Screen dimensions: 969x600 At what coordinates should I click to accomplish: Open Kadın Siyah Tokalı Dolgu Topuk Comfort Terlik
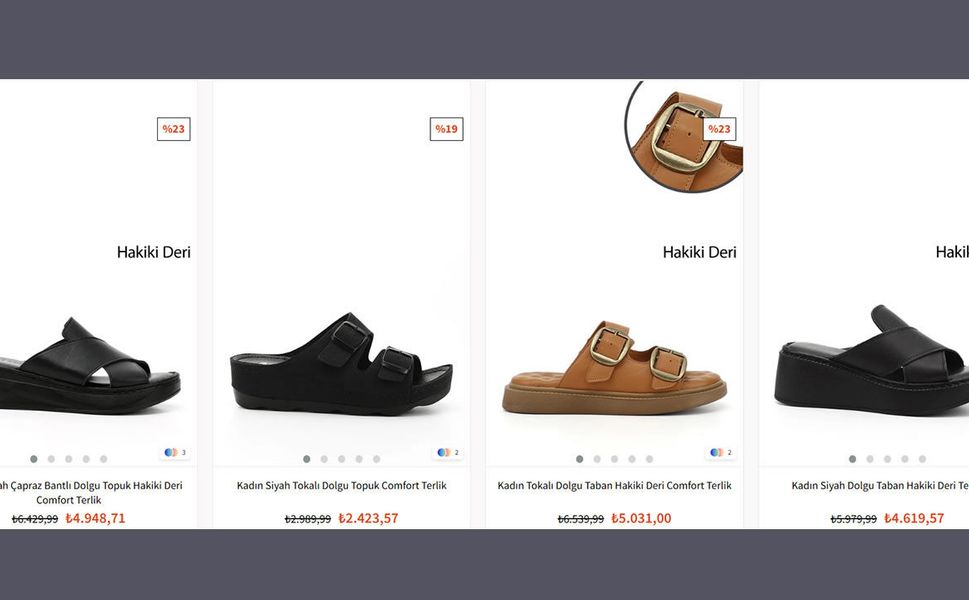[341, 486]
